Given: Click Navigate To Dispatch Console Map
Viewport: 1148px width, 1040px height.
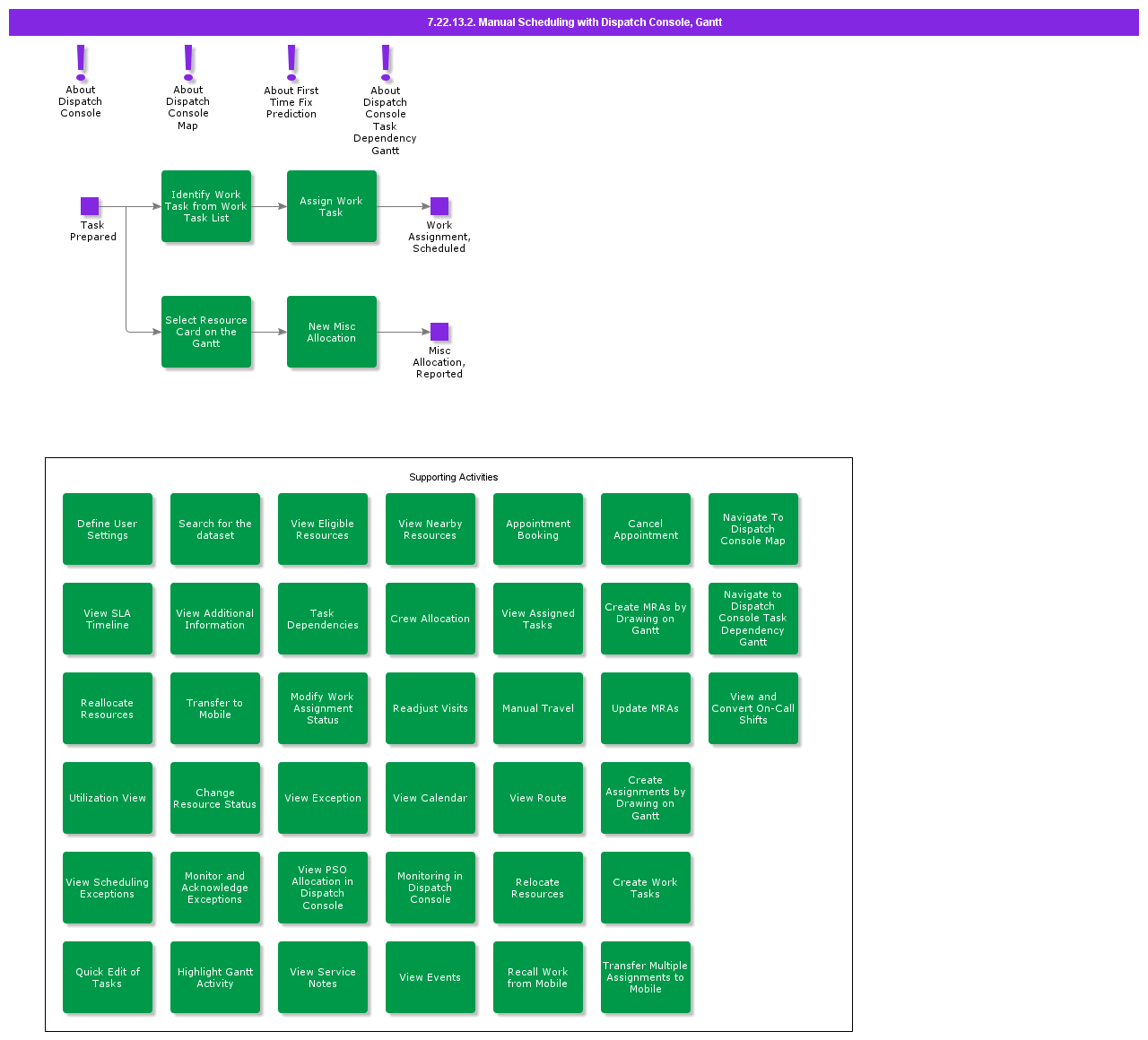Looking at the screenshot, I should click(x=753, y=529).
